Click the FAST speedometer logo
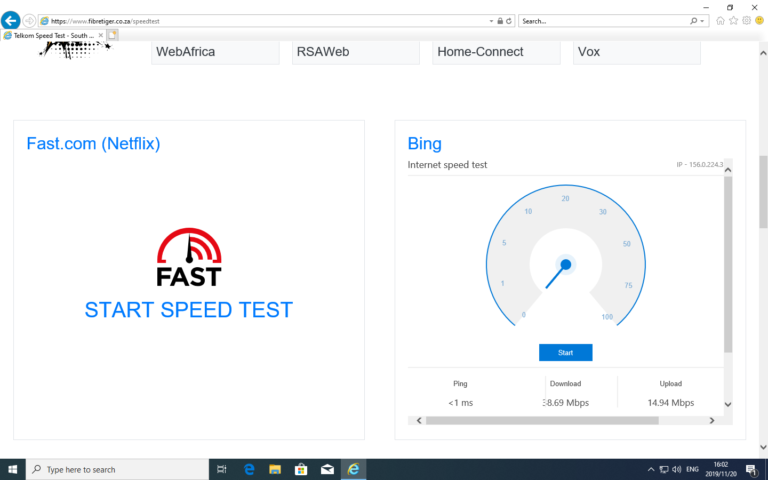This screenshot has height=480, width=768. [189, 257]
